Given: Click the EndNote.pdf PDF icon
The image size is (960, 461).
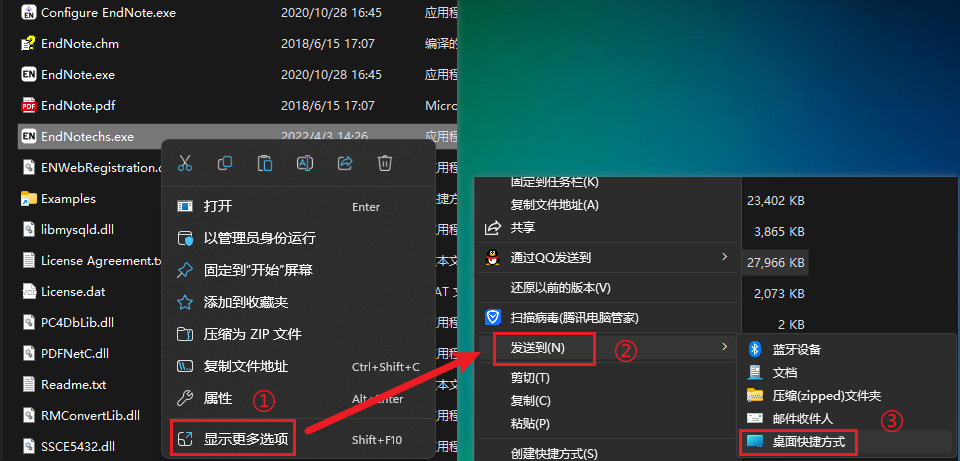Looking at the screenshot, I should pos(28,106).
